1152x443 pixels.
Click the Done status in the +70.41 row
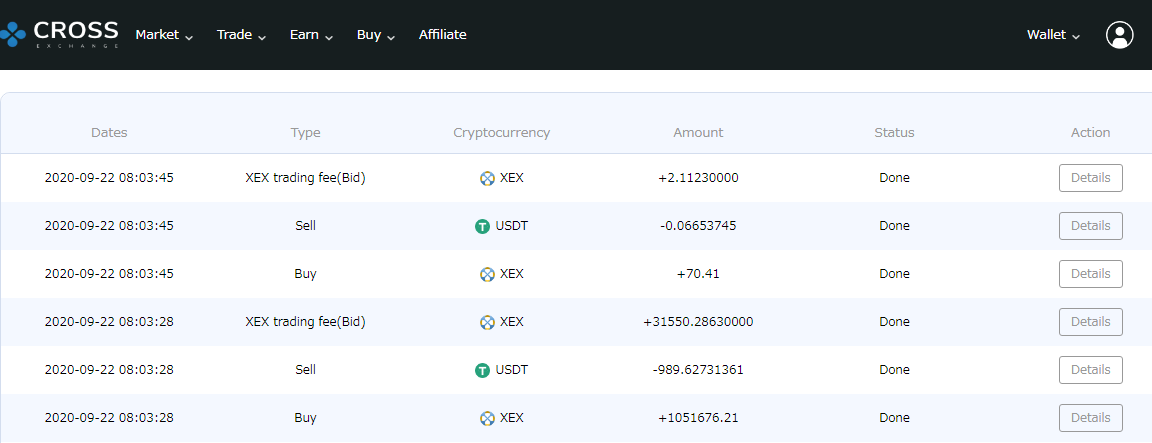click(894, 273)
